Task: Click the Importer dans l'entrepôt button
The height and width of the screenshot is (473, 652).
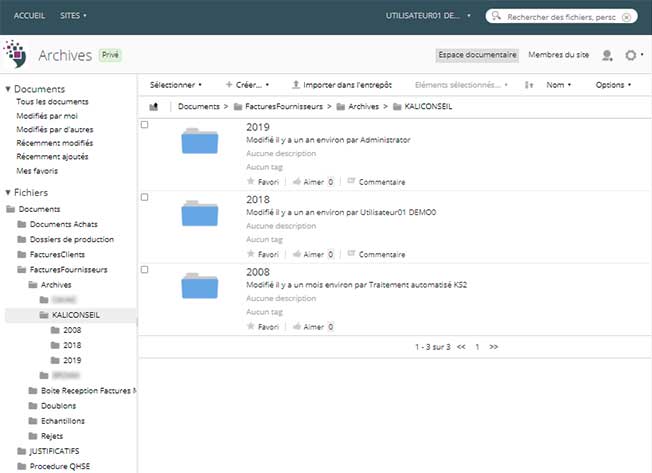Action: point(342,85)
